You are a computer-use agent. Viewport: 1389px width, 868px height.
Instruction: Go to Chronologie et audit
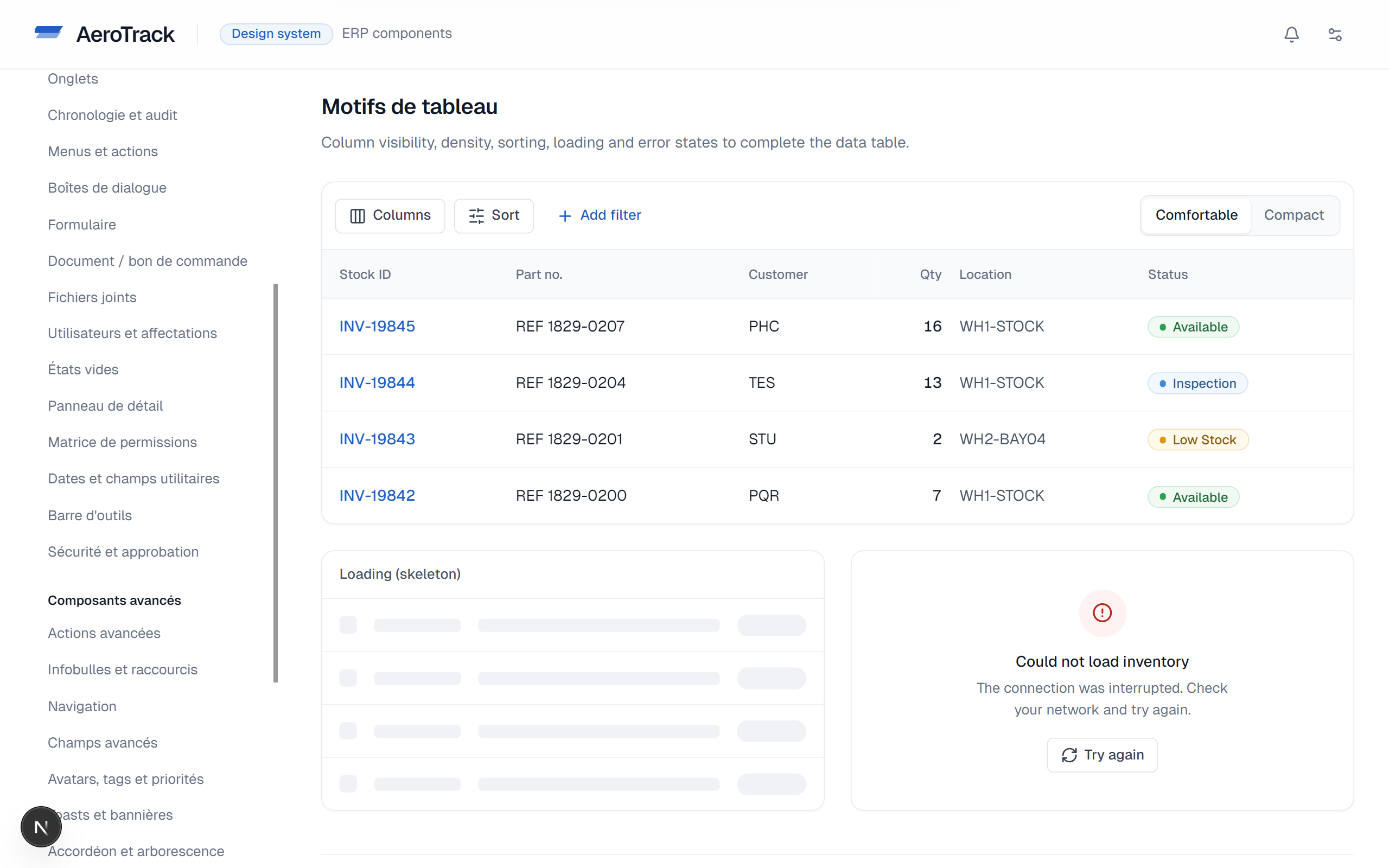click(112, 115)
